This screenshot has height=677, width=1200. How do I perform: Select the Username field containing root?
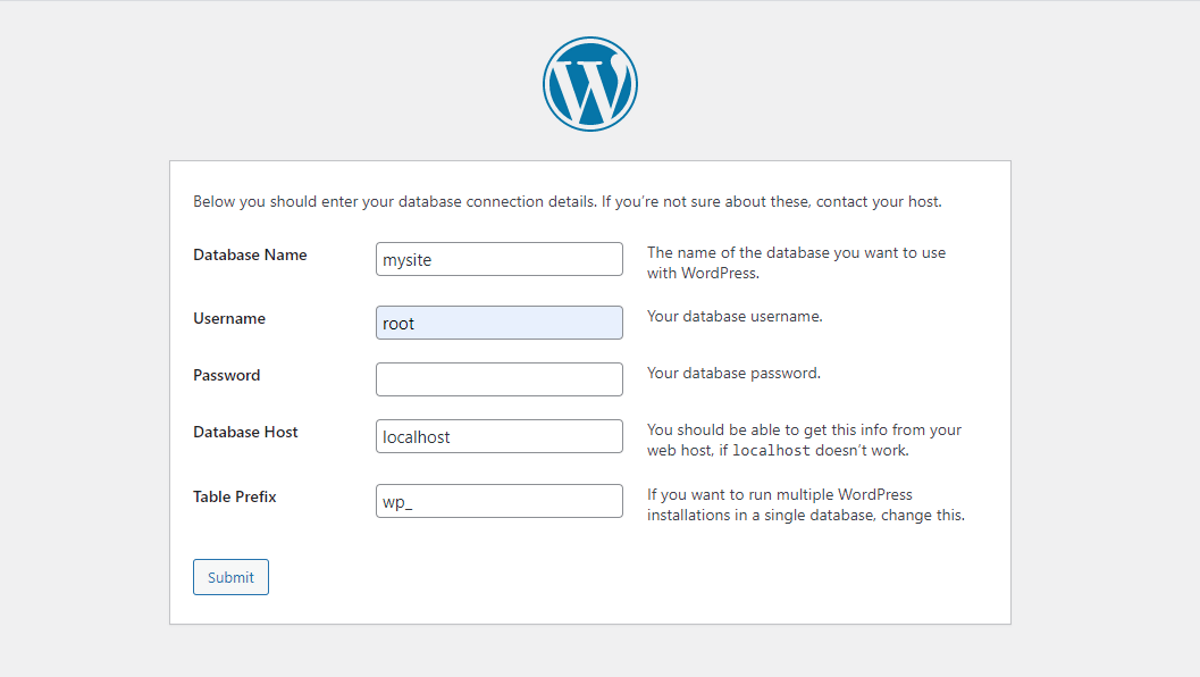(x=498, y=322)
